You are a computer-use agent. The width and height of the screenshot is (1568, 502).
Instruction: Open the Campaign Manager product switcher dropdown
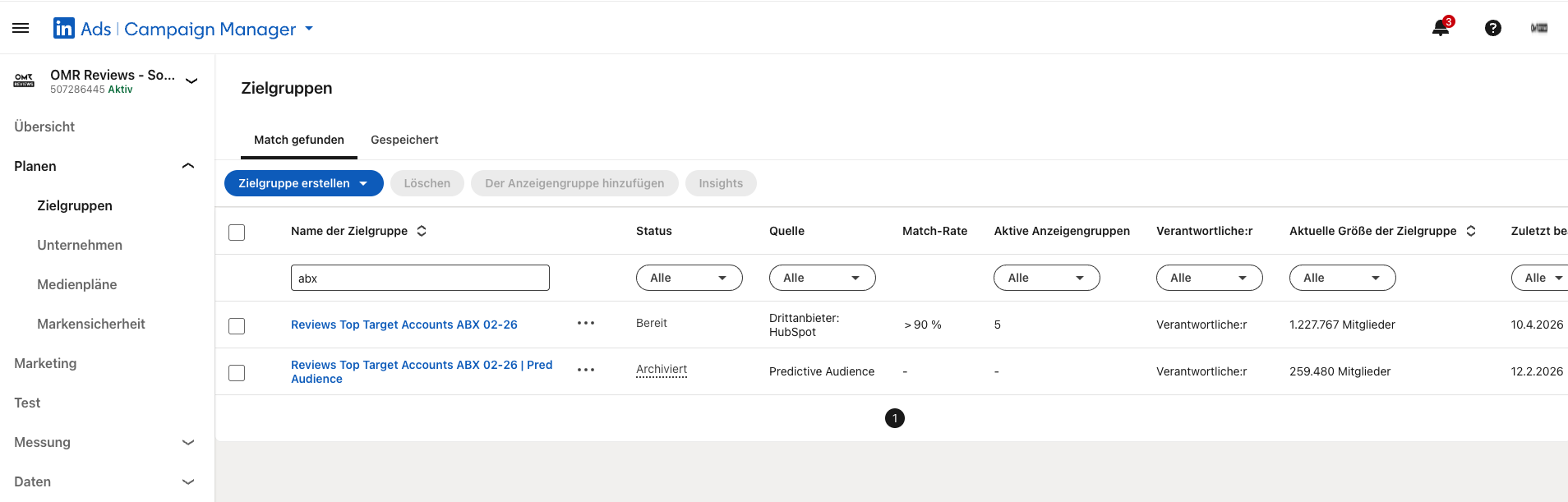(309, 28)
